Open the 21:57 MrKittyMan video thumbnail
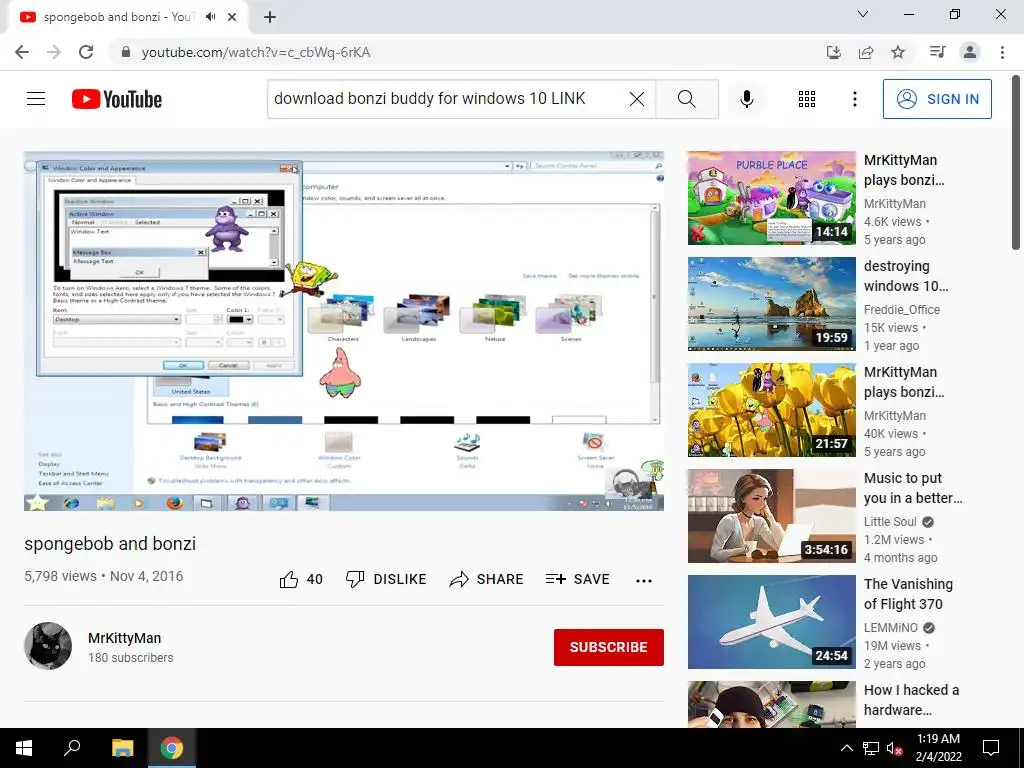The height and width of the screenshot is (768, 1024). pos(771,410)
